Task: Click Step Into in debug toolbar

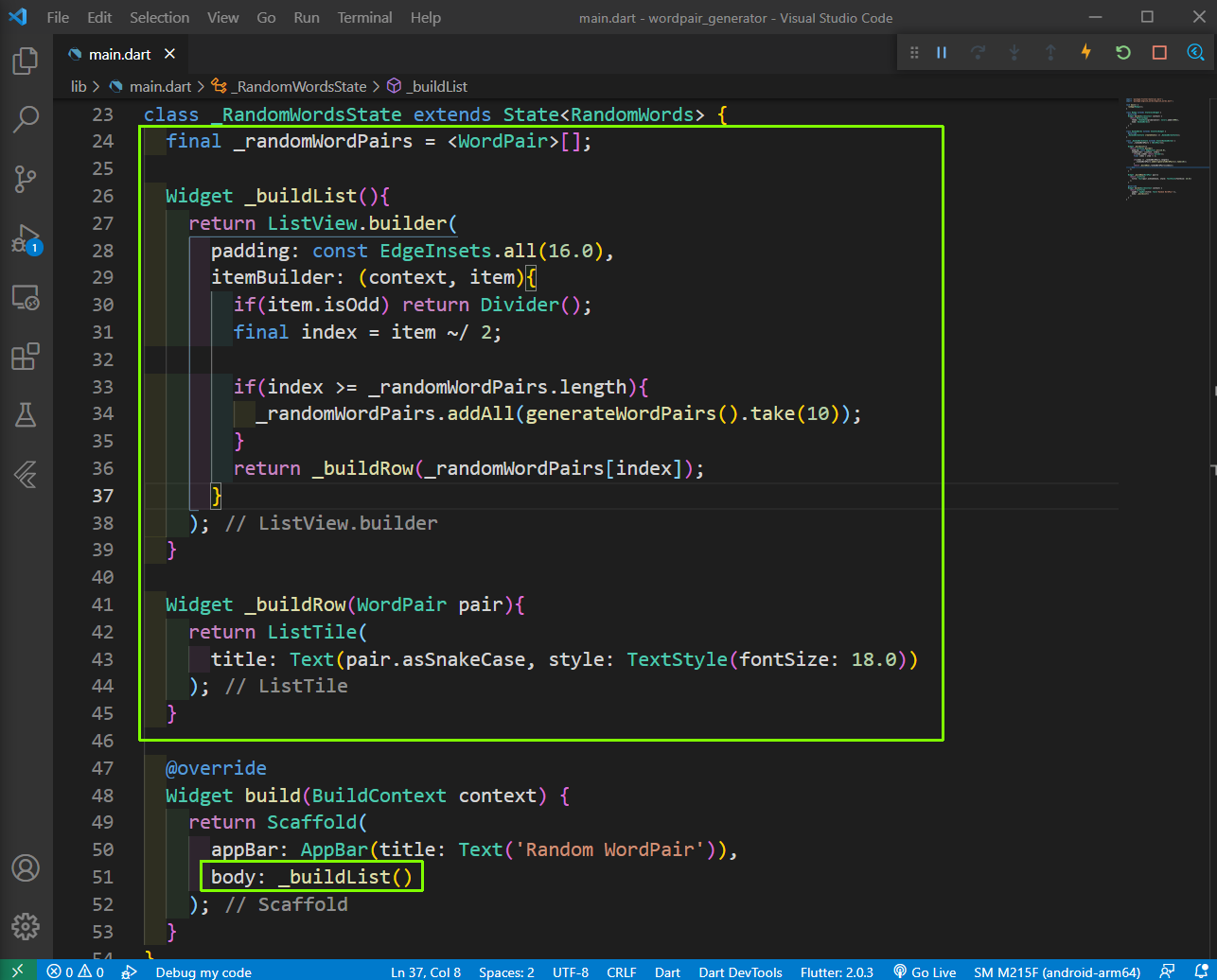Action: click(1014, 53)
